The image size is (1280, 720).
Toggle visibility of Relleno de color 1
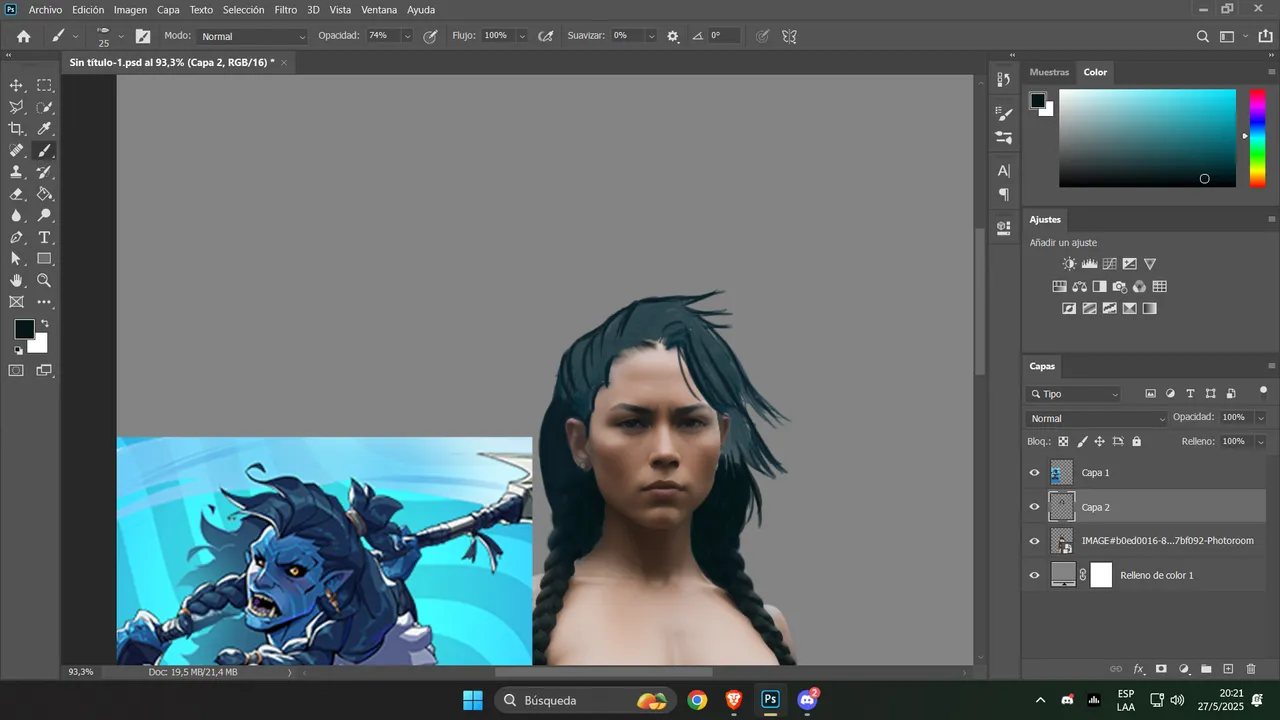[1035, 575]
